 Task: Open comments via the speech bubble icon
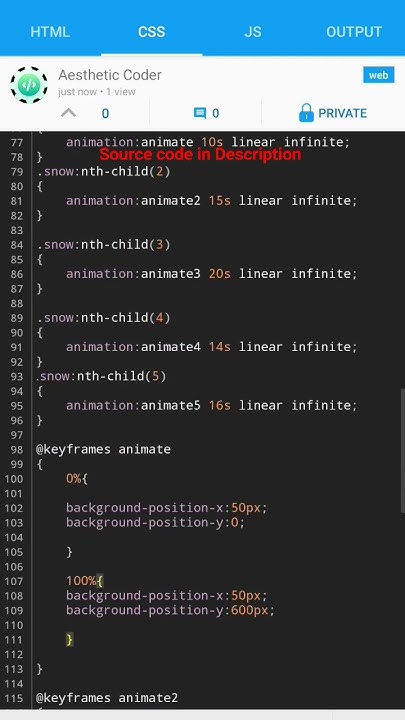200,113
